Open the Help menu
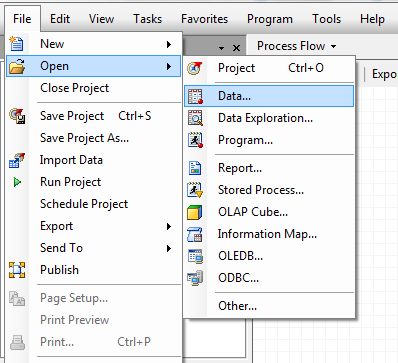The width and height of the screenshot is (398, 363). (x=372, y=19)
